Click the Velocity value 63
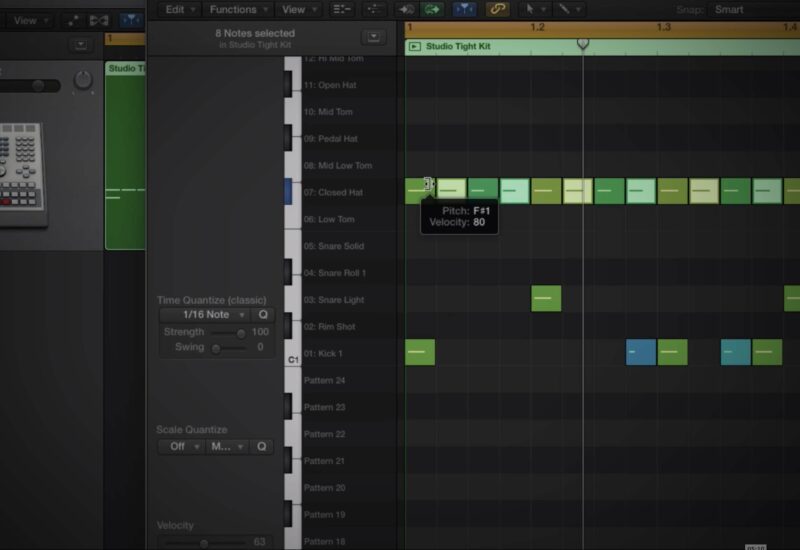The image size is (800, 550). (x=259, y=542)
